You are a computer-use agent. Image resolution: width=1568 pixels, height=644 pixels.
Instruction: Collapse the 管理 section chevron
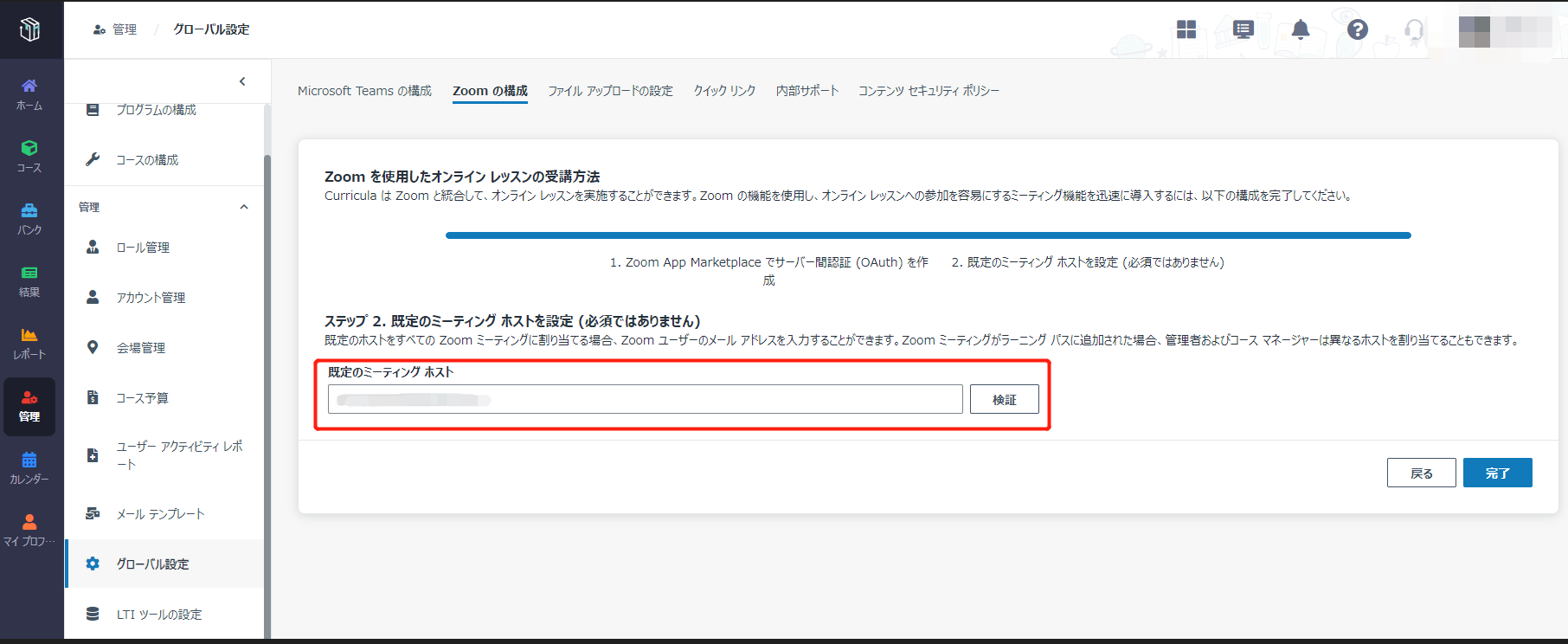point(244,207)
